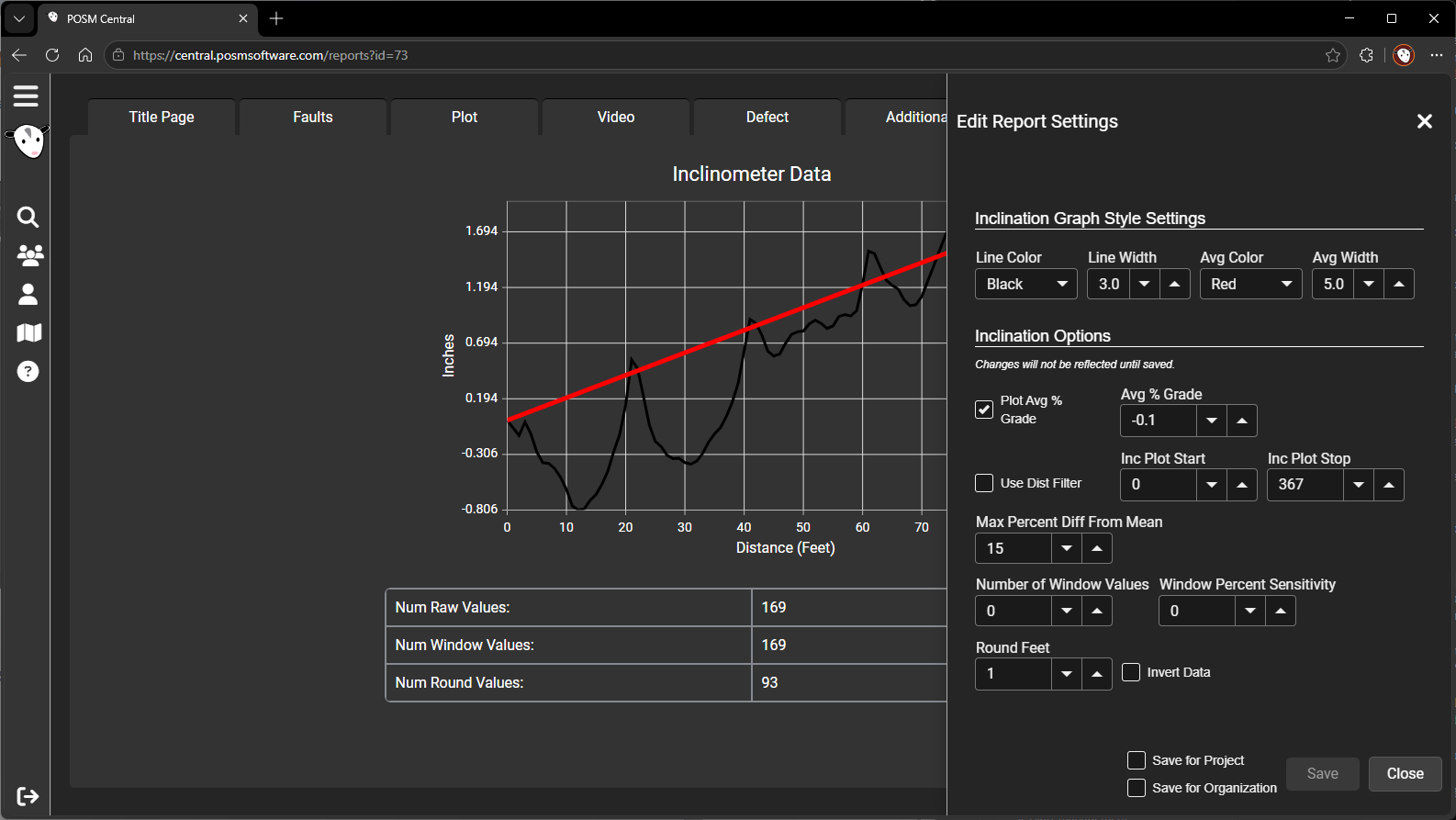Decrease Window Percent Sensitivity

(1250, 611)
